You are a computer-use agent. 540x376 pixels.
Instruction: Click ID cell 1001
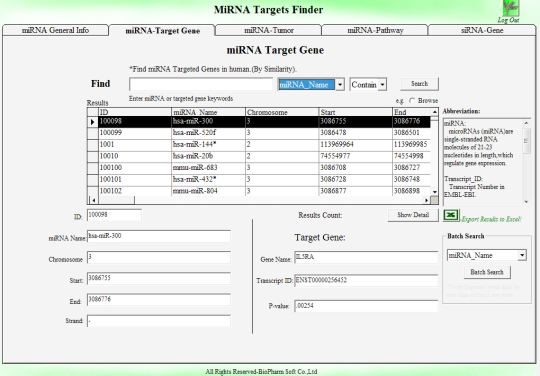click(135, 145)
